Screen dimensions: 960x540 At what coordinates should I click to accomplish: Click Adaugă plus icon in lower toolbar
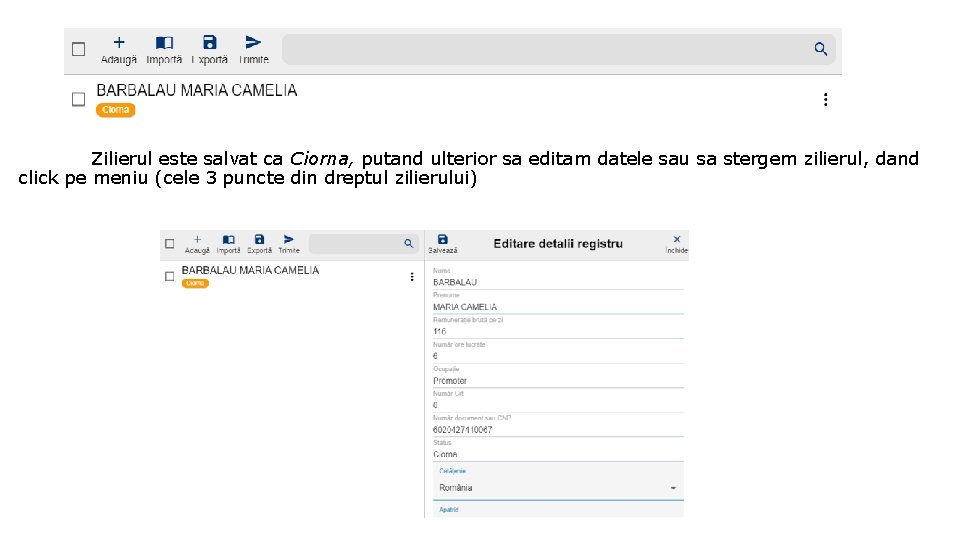tap(197, 239)
